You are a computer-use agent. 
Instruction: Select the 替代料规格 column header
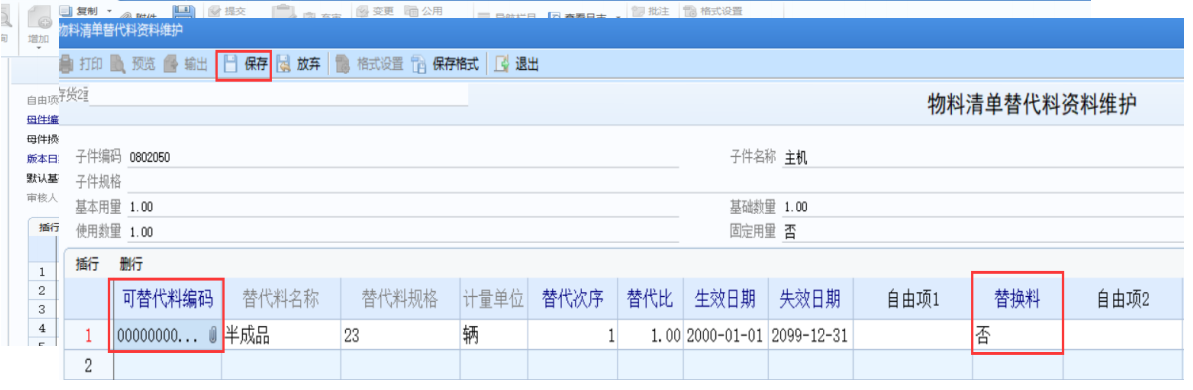[400, 300]
